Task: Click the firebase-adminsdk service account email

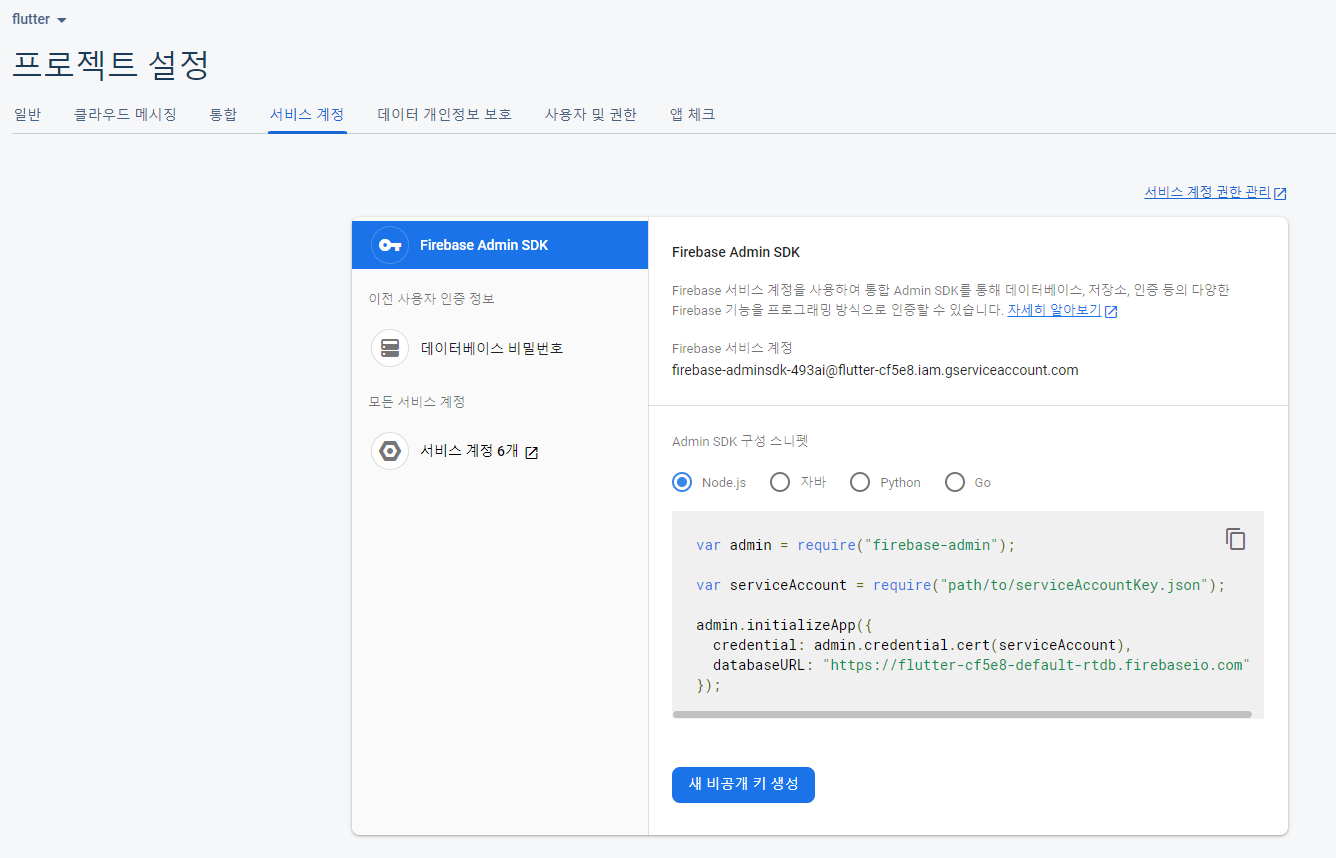Action: [875, 370]
